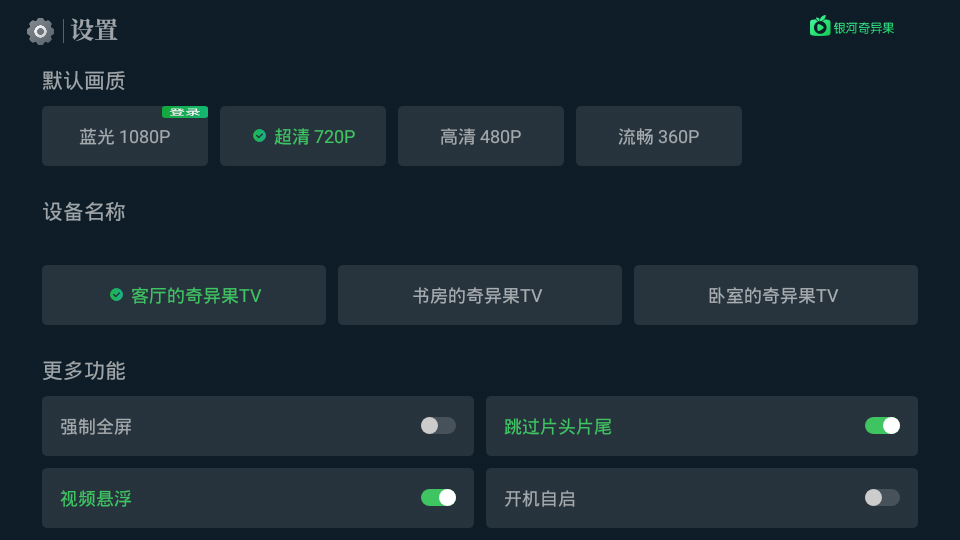This screenshot has width=960, height=540.
Task: Choose 书房的奇异果TV as device name
Action: click(479, 296)
